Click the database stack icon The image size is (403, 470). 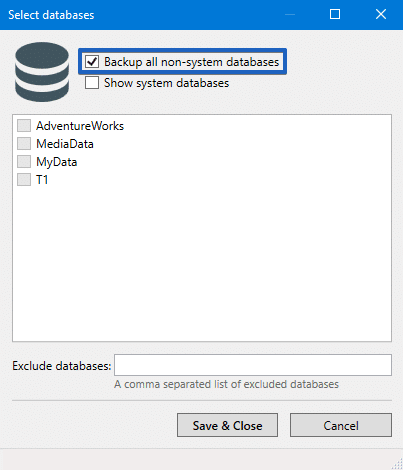point(42,71)
